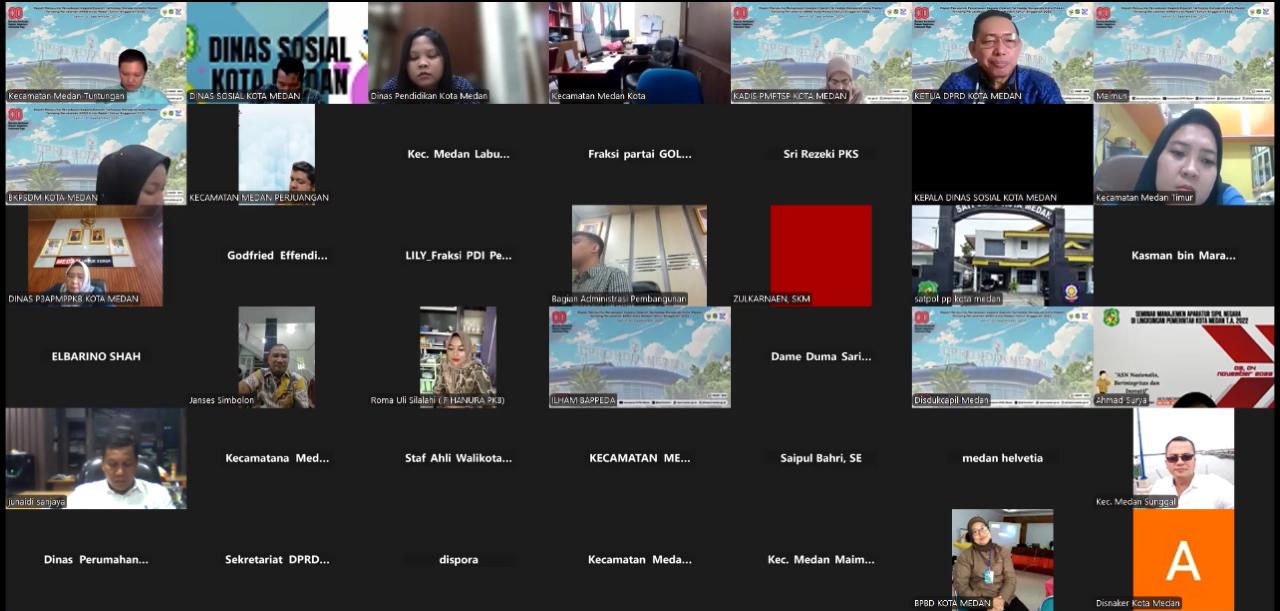The height and width of the screenshot is (611, 1280).
Task: Select the Kecamatan Medan Tuntungan video tile
Action: [96, 52]
